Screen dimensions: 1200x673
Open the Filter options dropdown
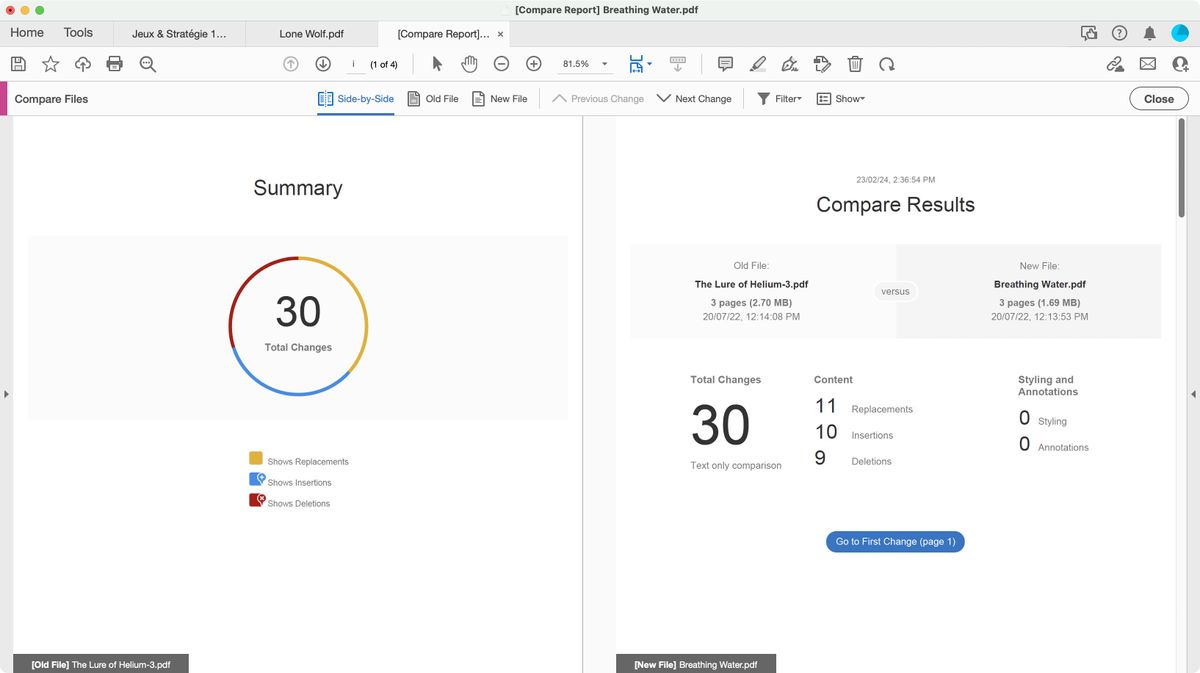point(781,98)
